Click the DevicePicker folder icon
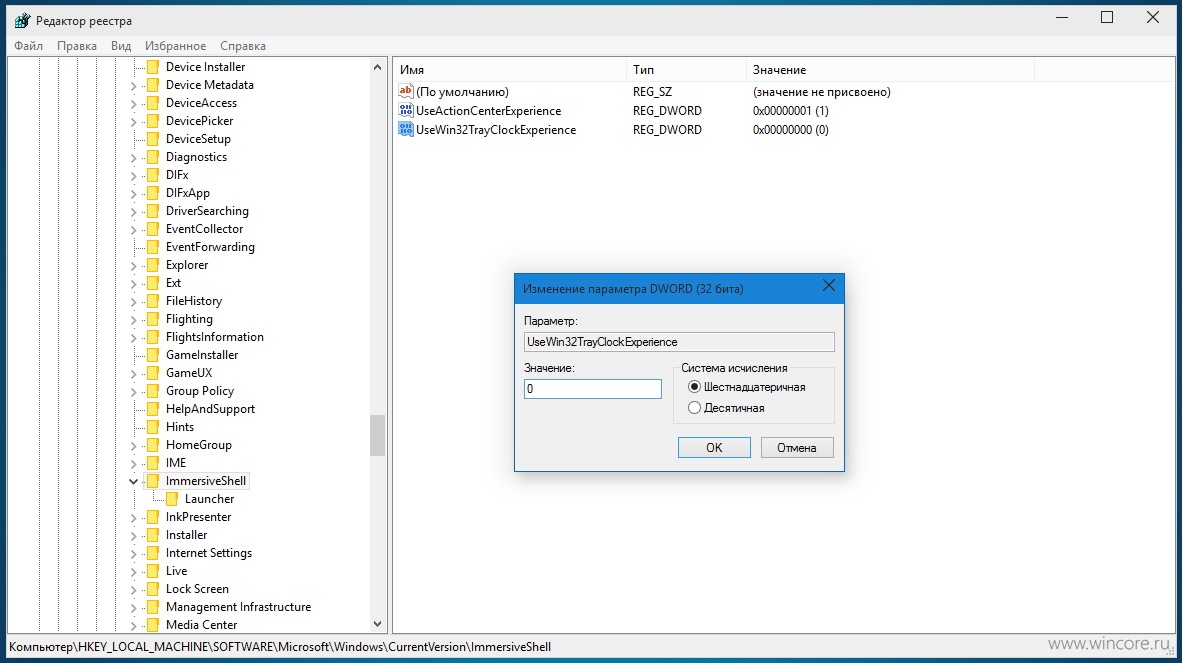Screen dimensions: 1182x663 (x=153, y=121)
